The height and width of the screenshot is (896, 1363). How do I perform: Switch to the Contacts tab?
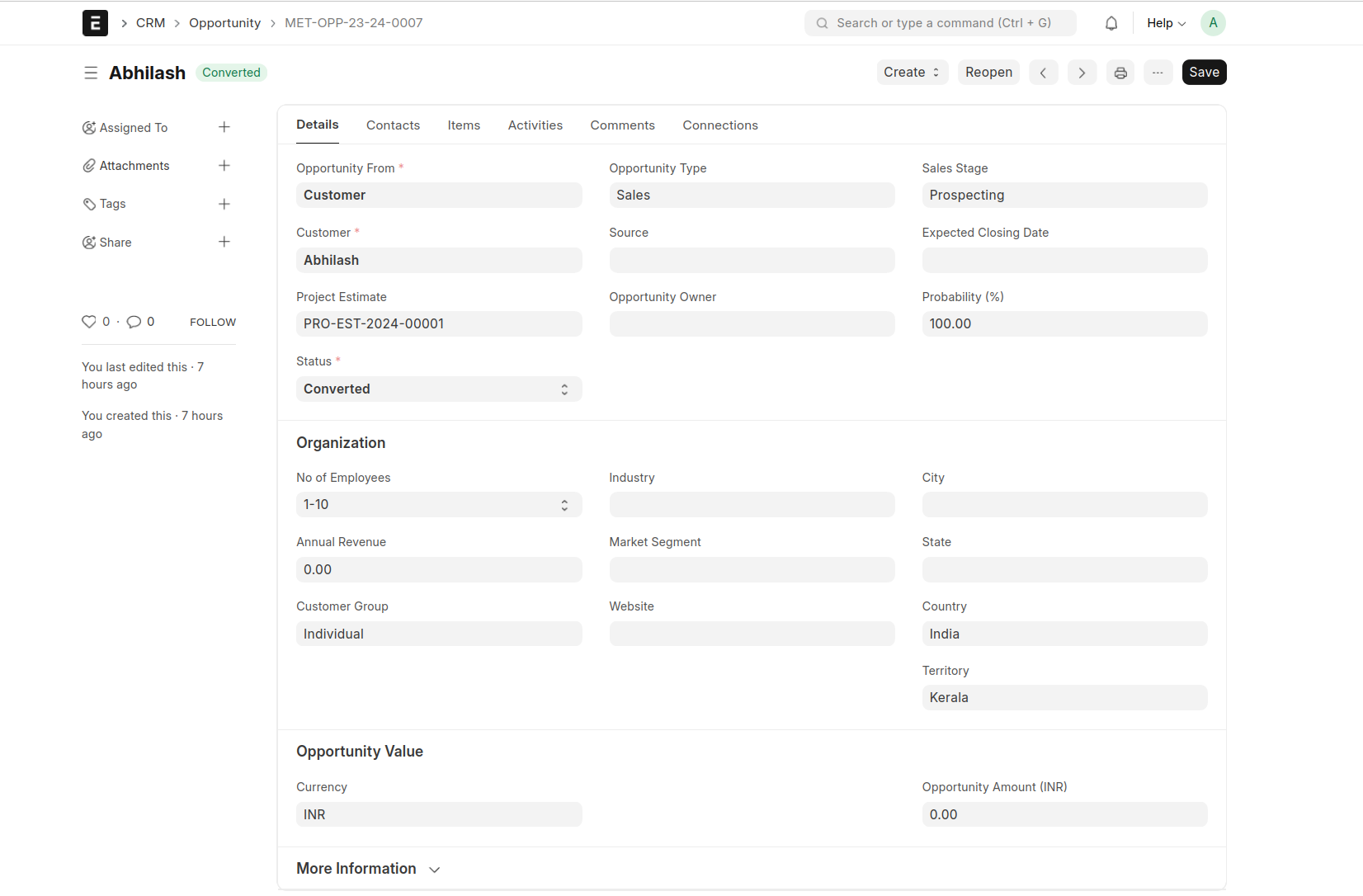coord(393,125)
